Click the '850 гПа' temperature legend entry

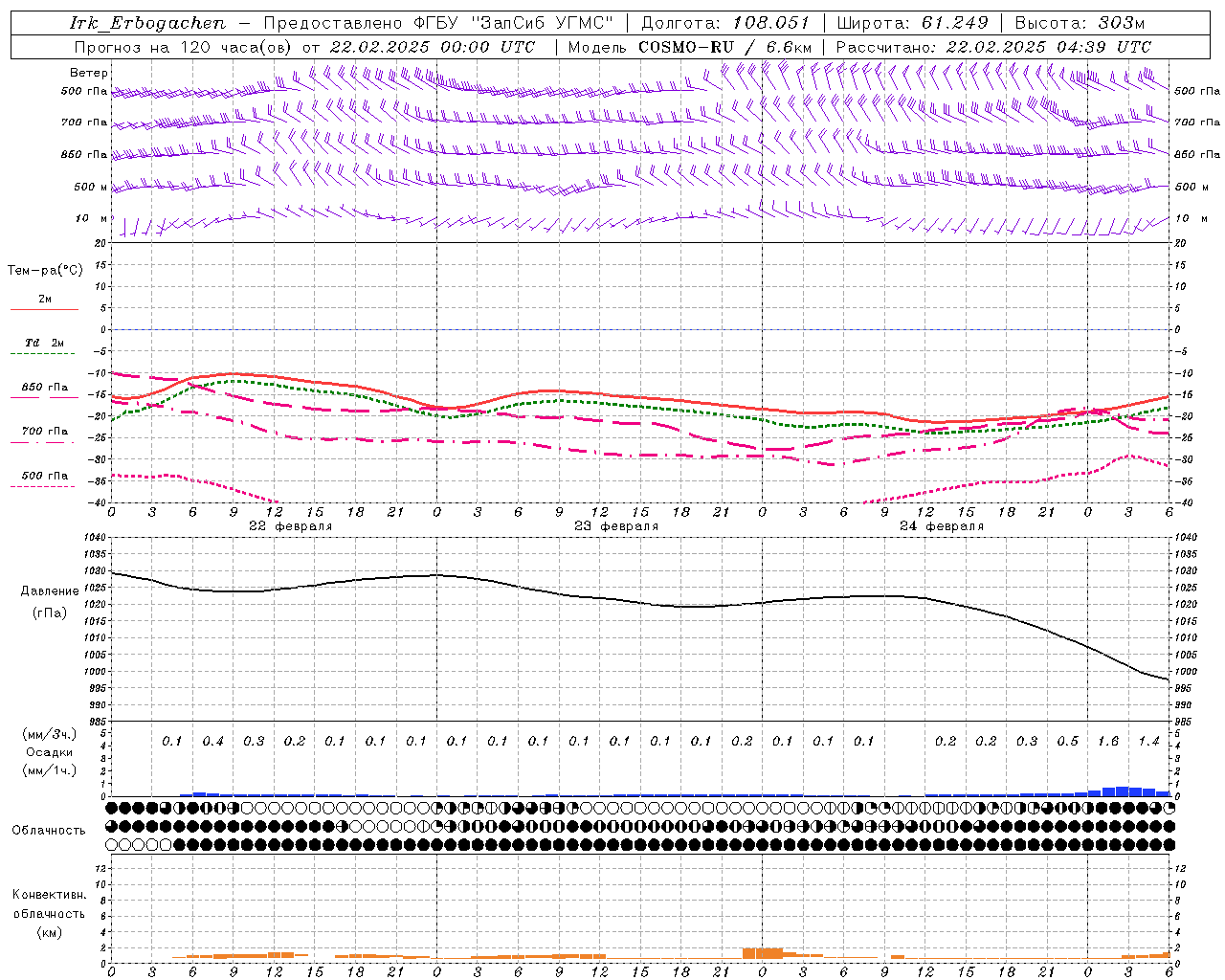pyautogui.click(x=45, y=388)
